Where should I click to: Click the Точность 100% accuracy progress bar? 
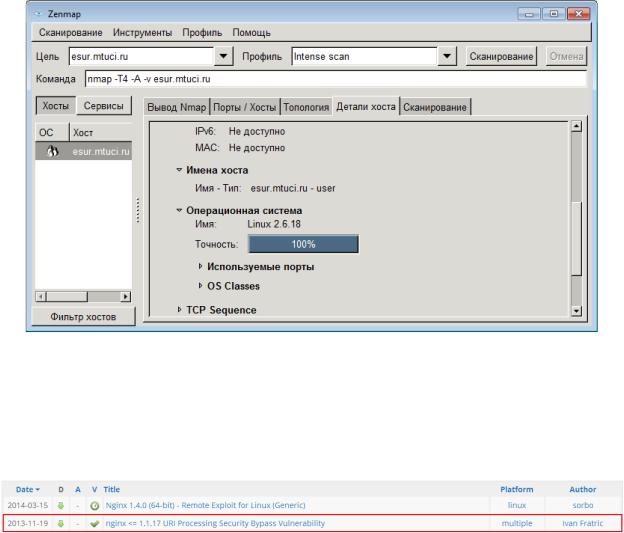(x=303, y=244)
